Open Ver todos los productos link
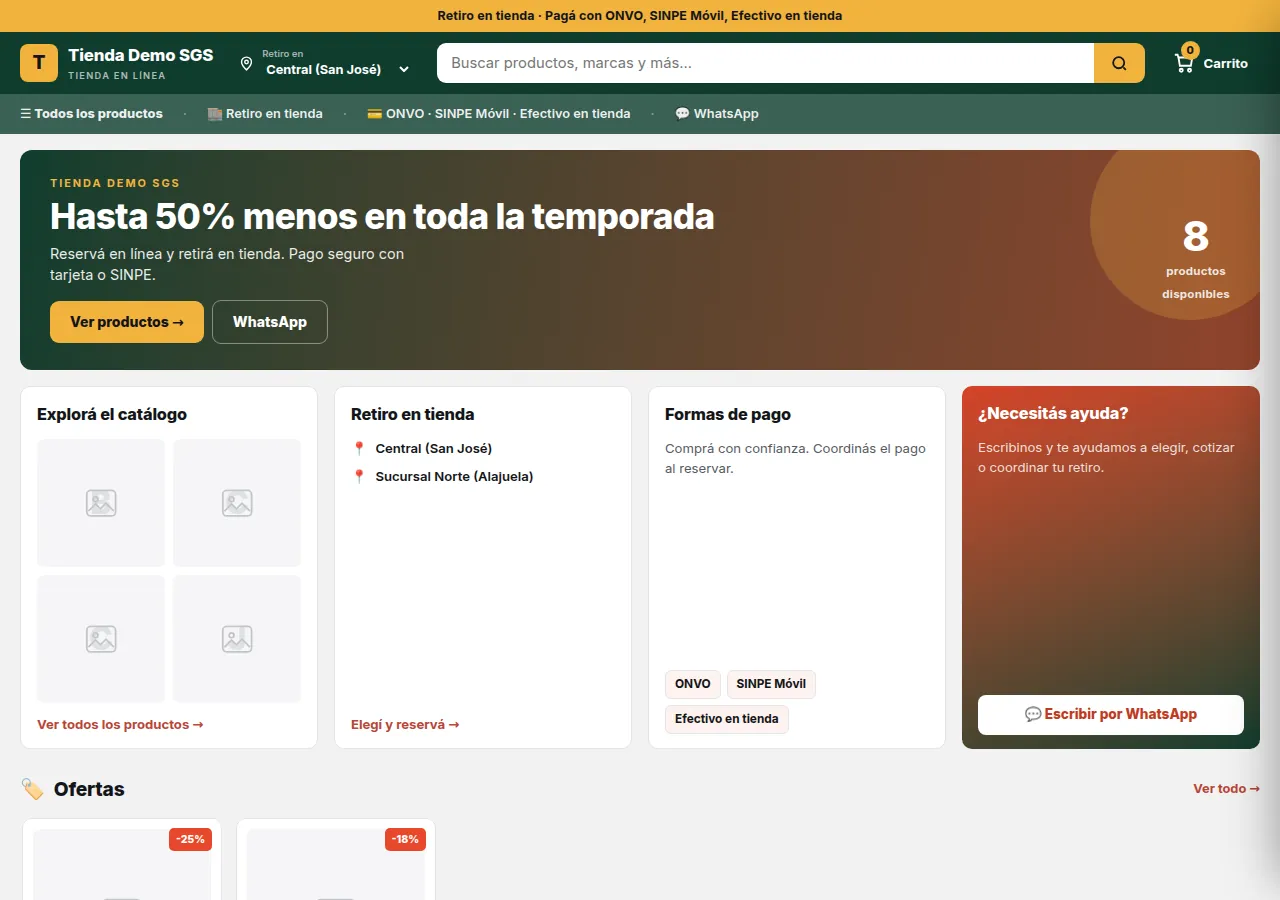 [x=120, y=724]
